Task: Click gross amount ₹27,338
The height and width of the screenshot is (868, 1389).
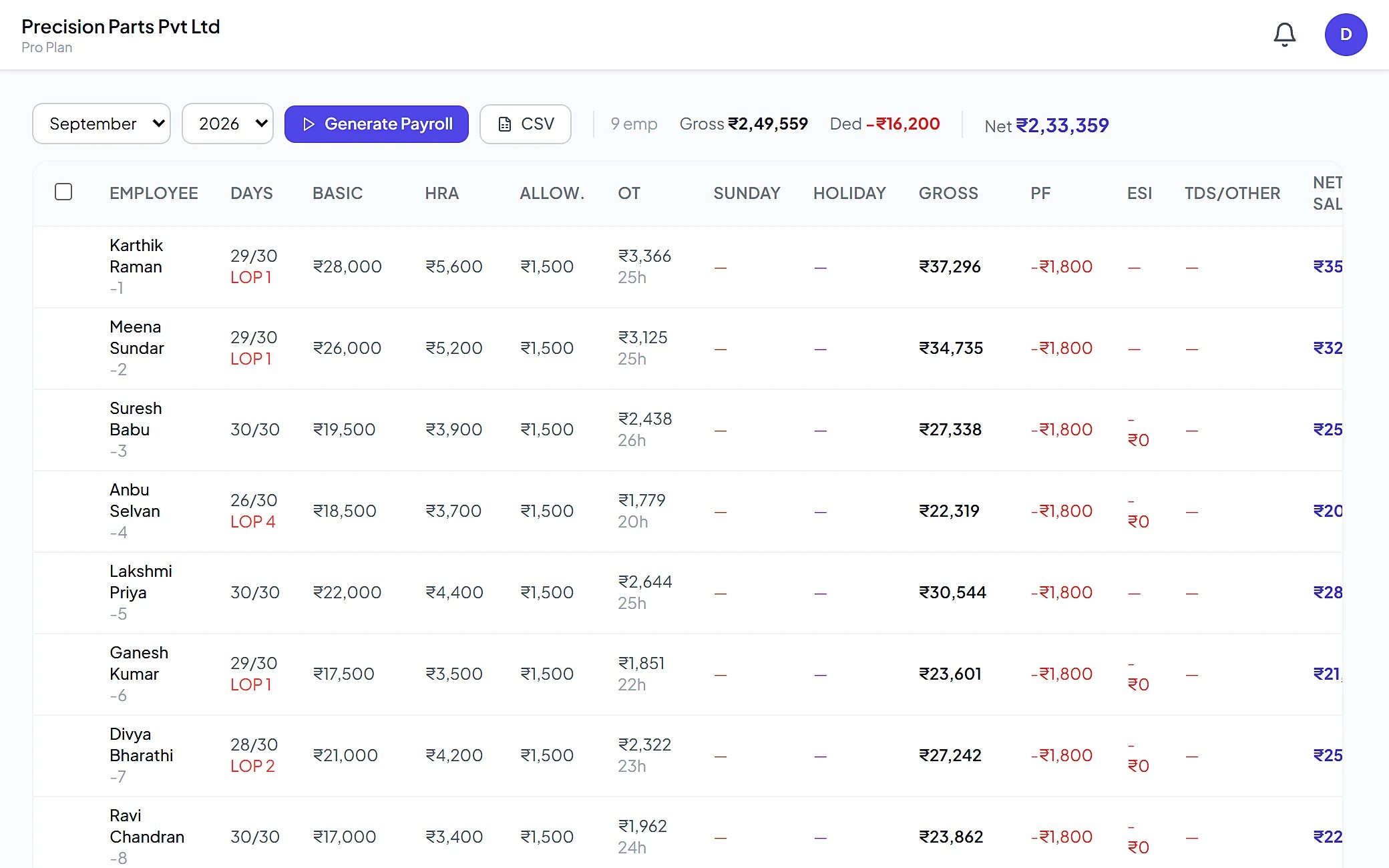Action: 950,430
